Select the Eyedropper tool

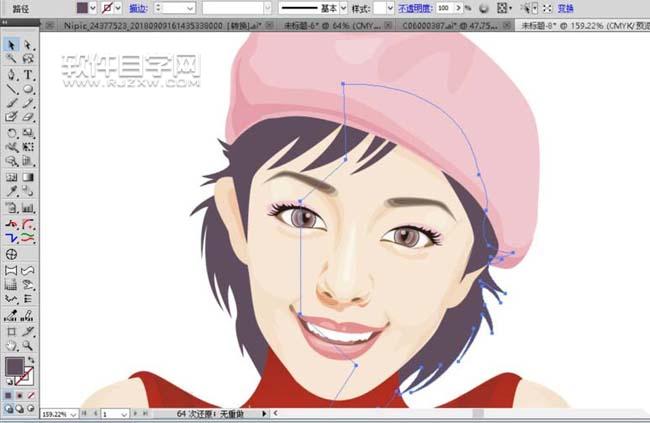(11, 191)
